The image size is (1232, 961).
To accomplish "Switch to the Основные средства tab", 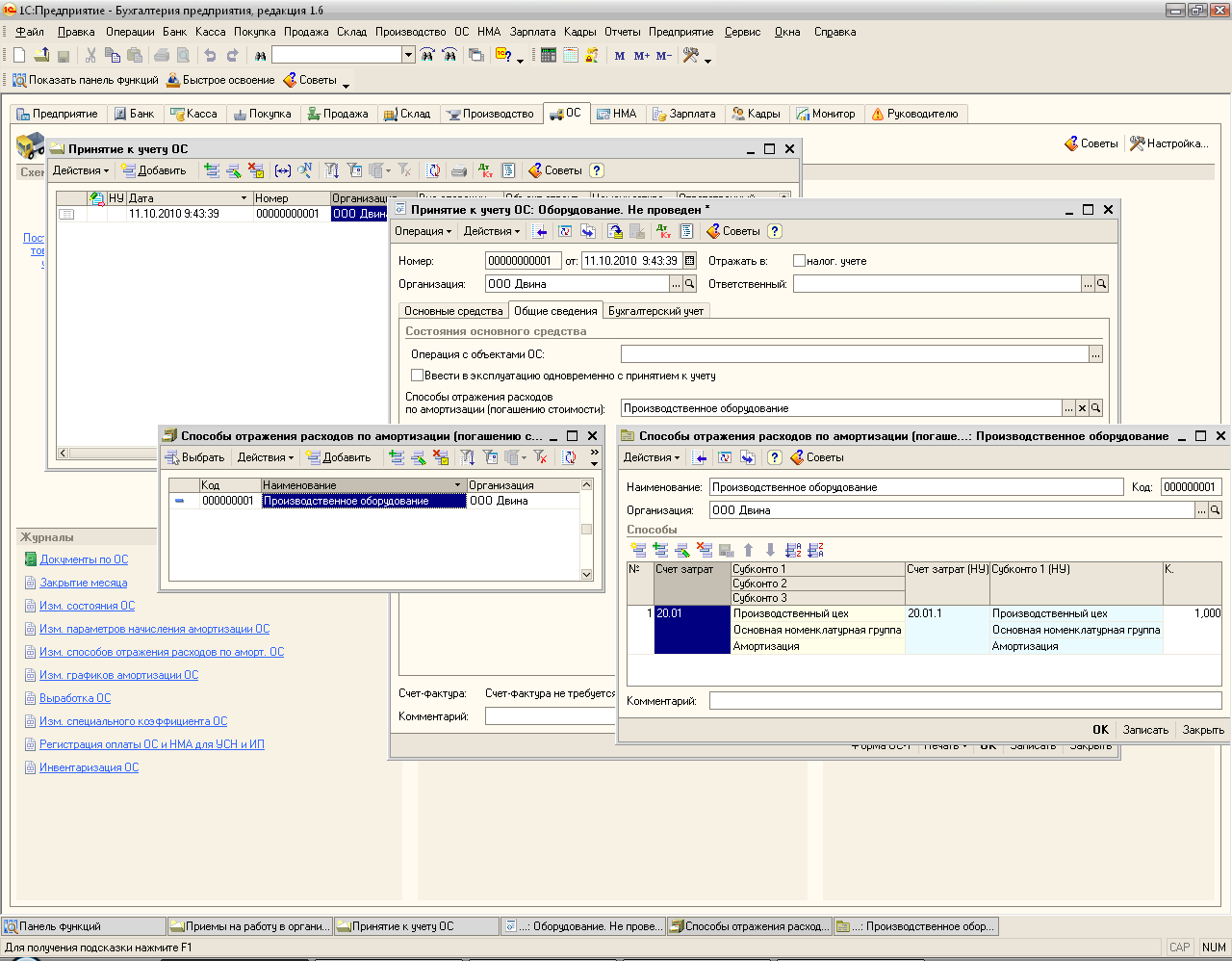I will (x=453, y=311).
